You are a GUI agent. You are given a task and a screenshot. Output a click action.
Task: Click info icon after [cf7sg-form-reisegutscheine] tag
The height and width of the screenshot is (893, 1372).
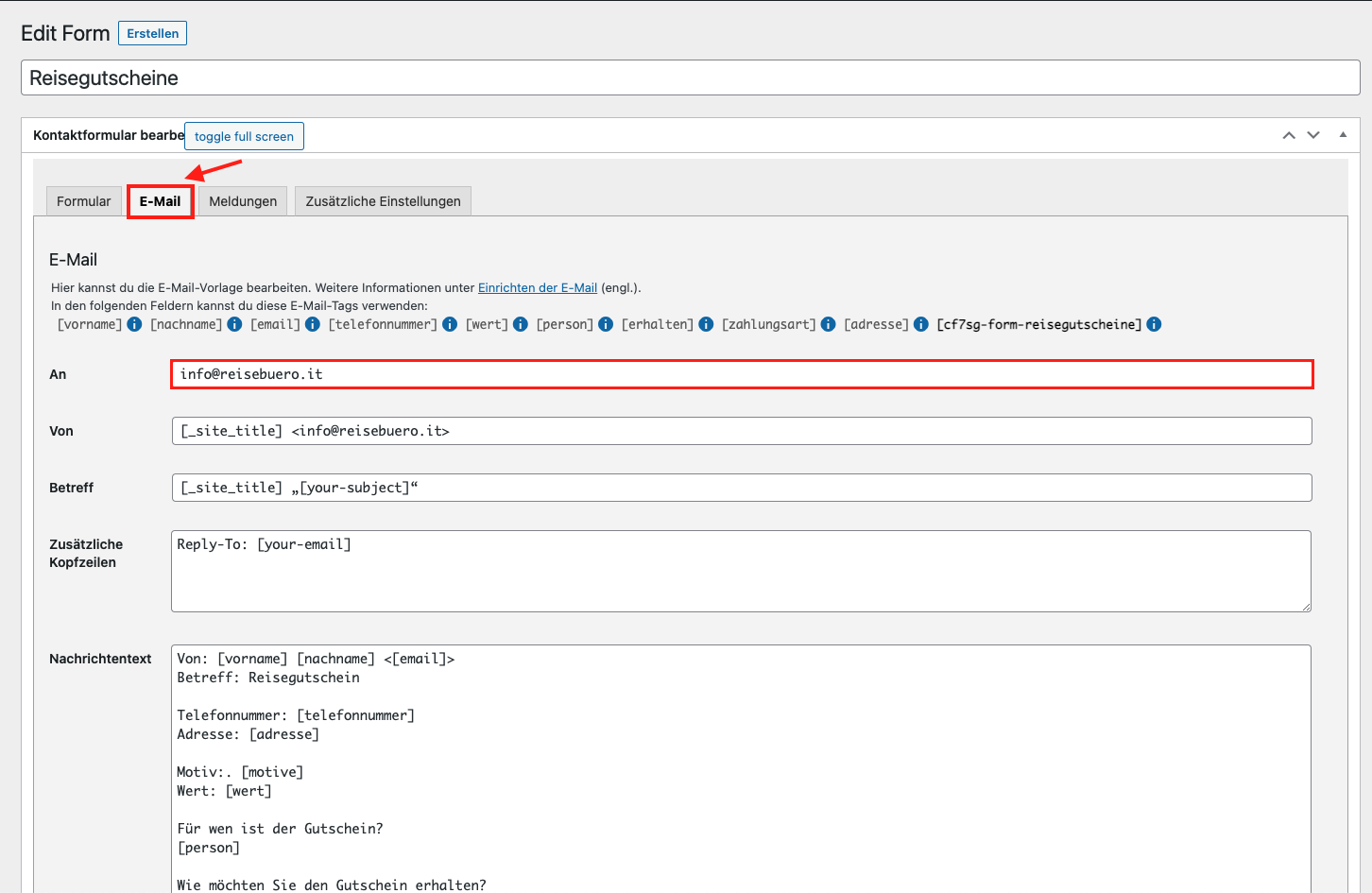1154,324
